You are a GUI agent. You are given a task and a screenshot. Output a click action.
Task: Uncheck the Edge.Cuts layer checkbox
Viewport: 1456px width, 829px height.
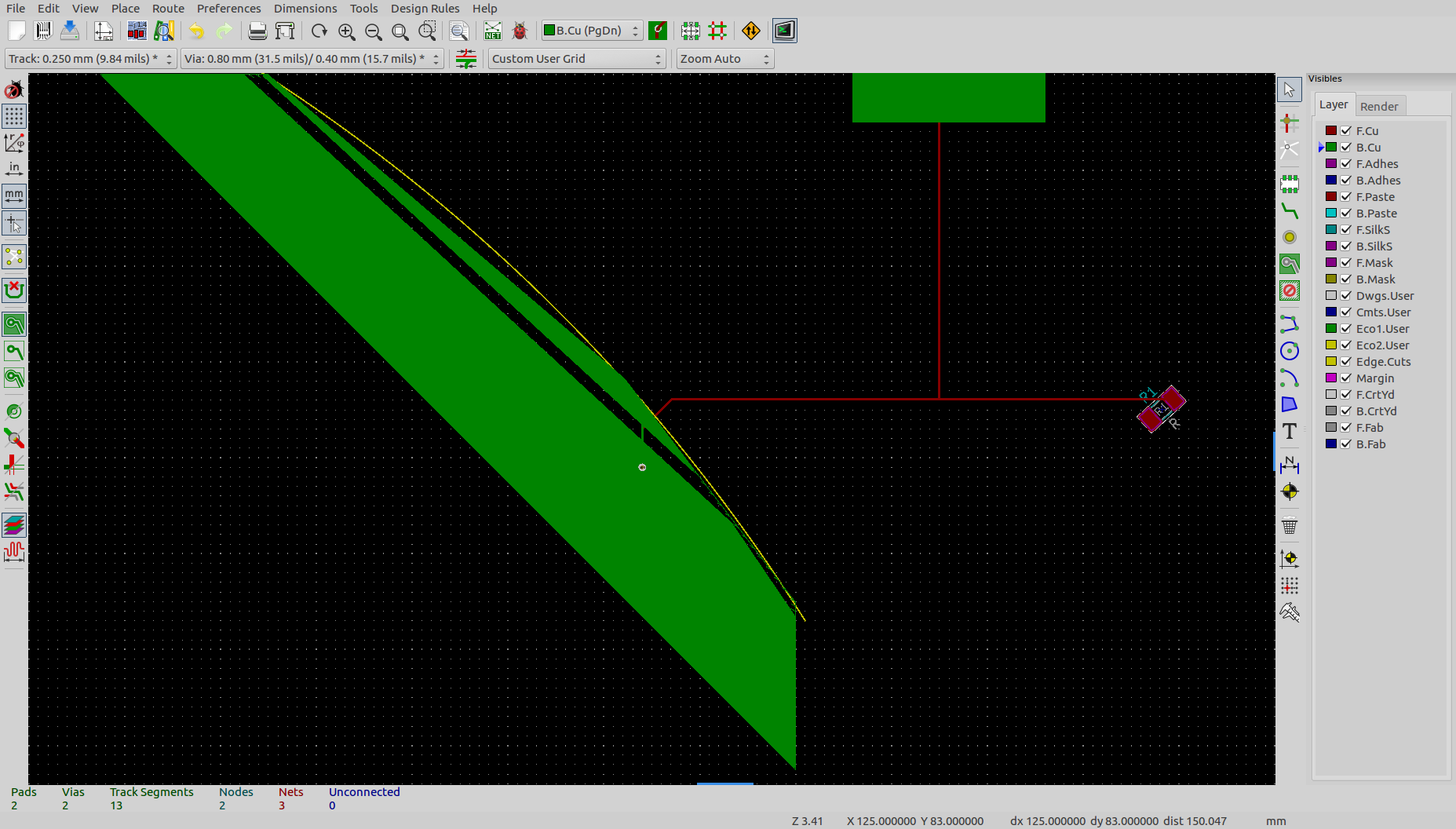pyautogui.click(x=1346, y=362)
